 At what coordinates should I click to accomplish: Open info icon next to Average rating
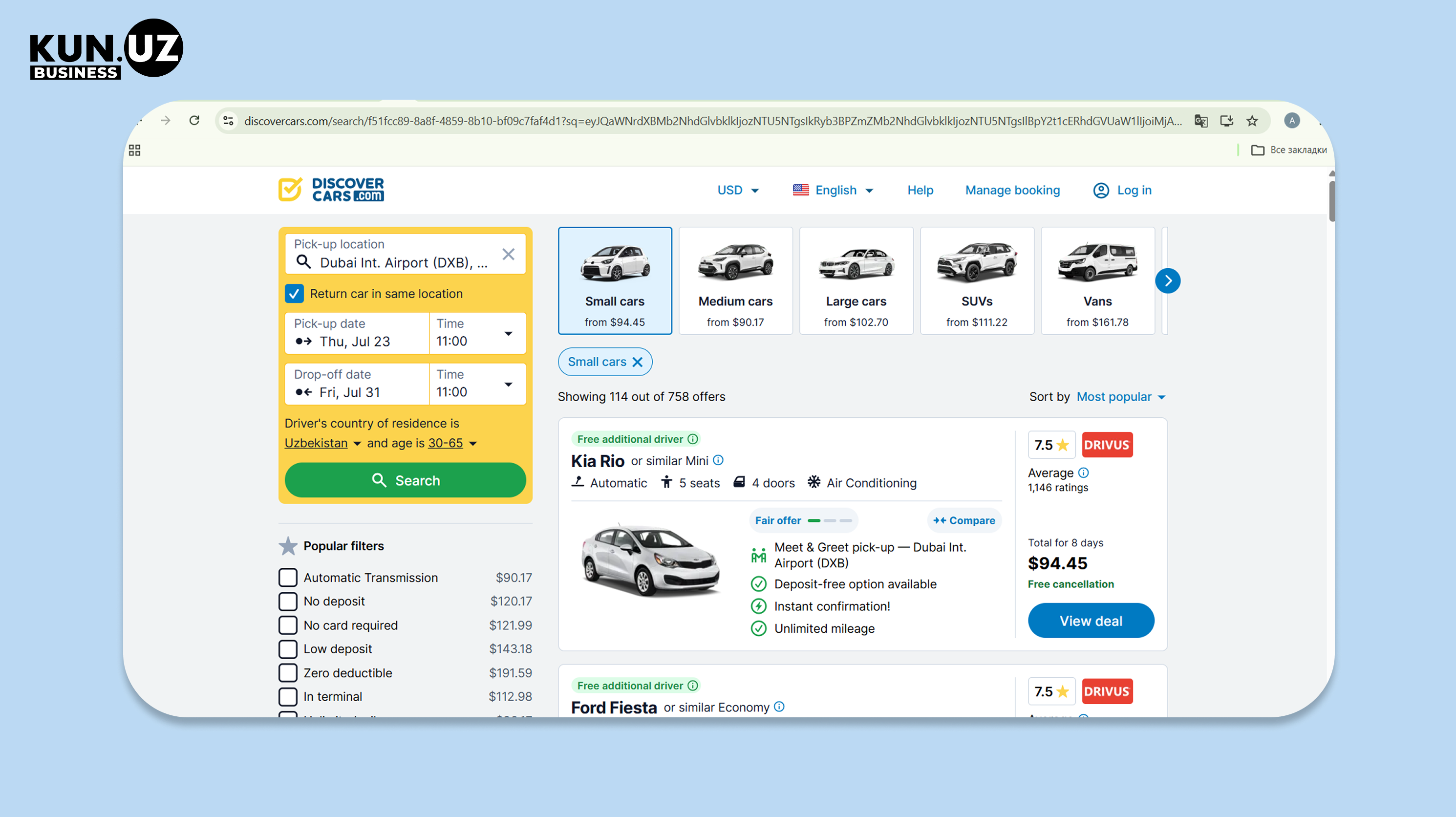(x=1084, y=473)
